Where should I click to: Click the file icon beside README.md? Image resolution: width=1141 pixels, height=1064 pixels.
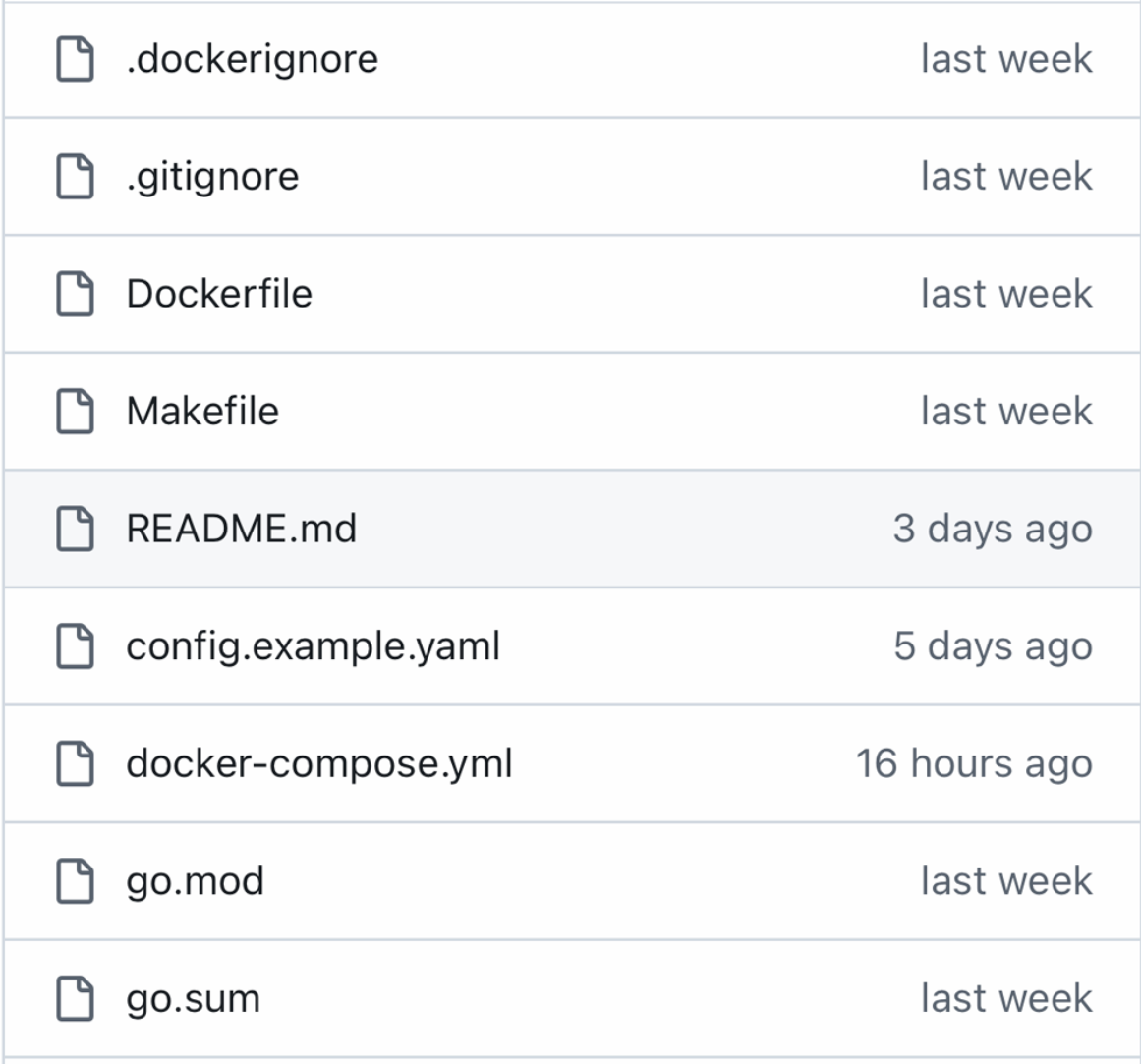[x=75, y=528]
